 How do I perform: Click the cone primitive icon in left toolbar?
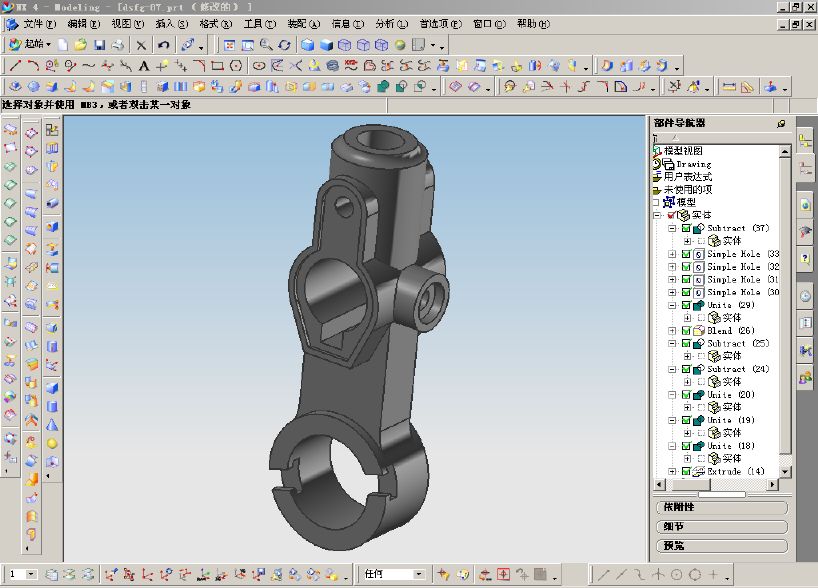click(x=52, y=425)
